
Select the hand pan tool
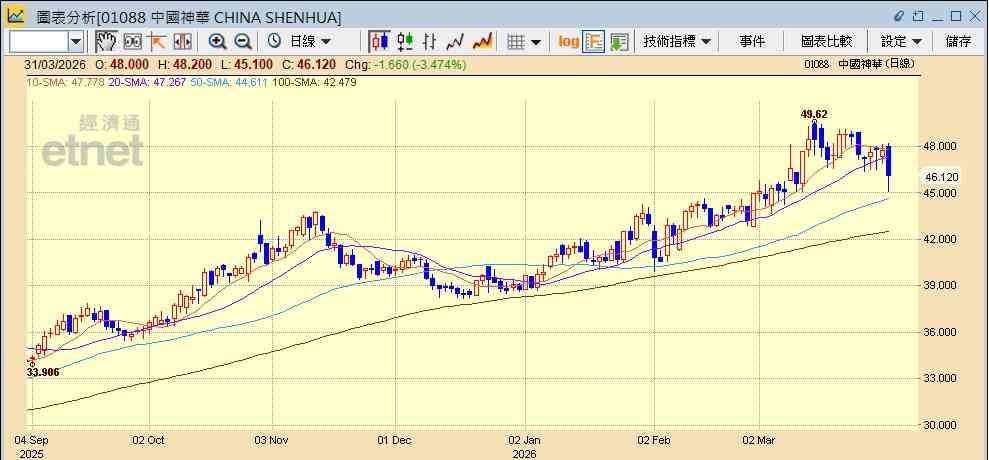tap(106, 42)
